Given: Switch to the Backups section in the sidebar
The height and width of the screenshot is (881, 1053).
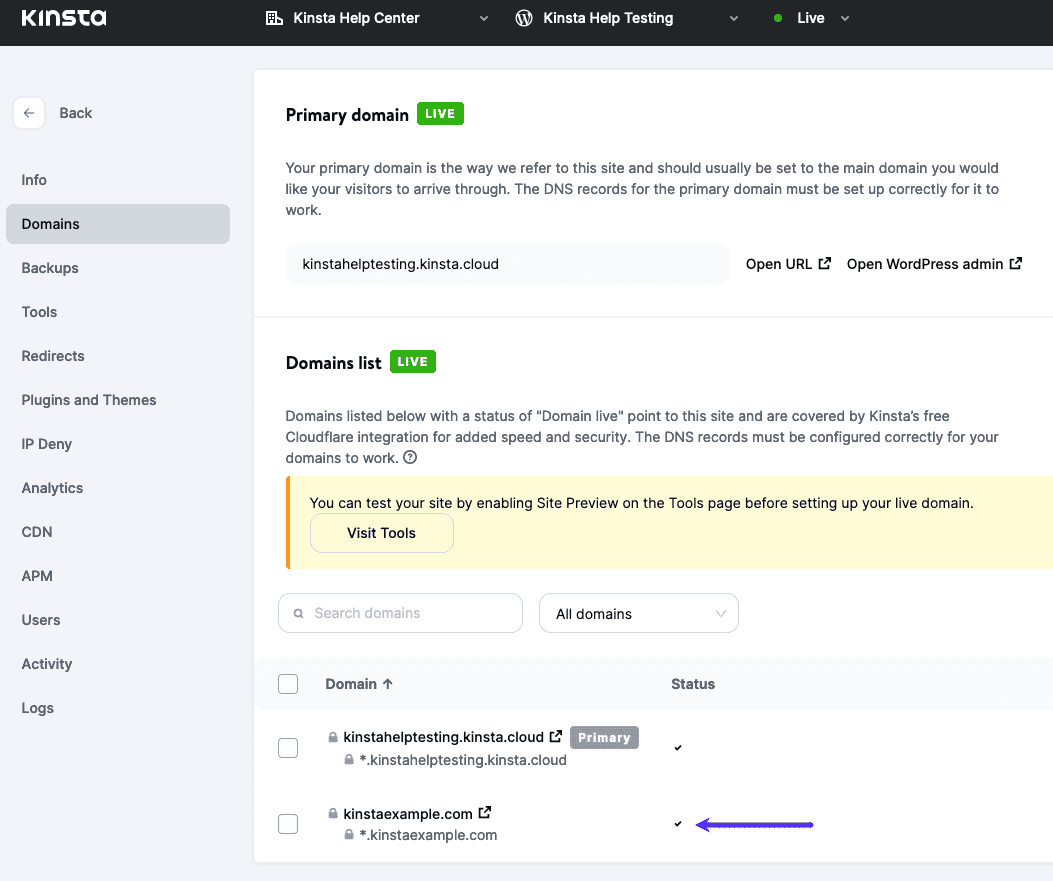Looking at the screenshot, I should click(x=49, y=267).
